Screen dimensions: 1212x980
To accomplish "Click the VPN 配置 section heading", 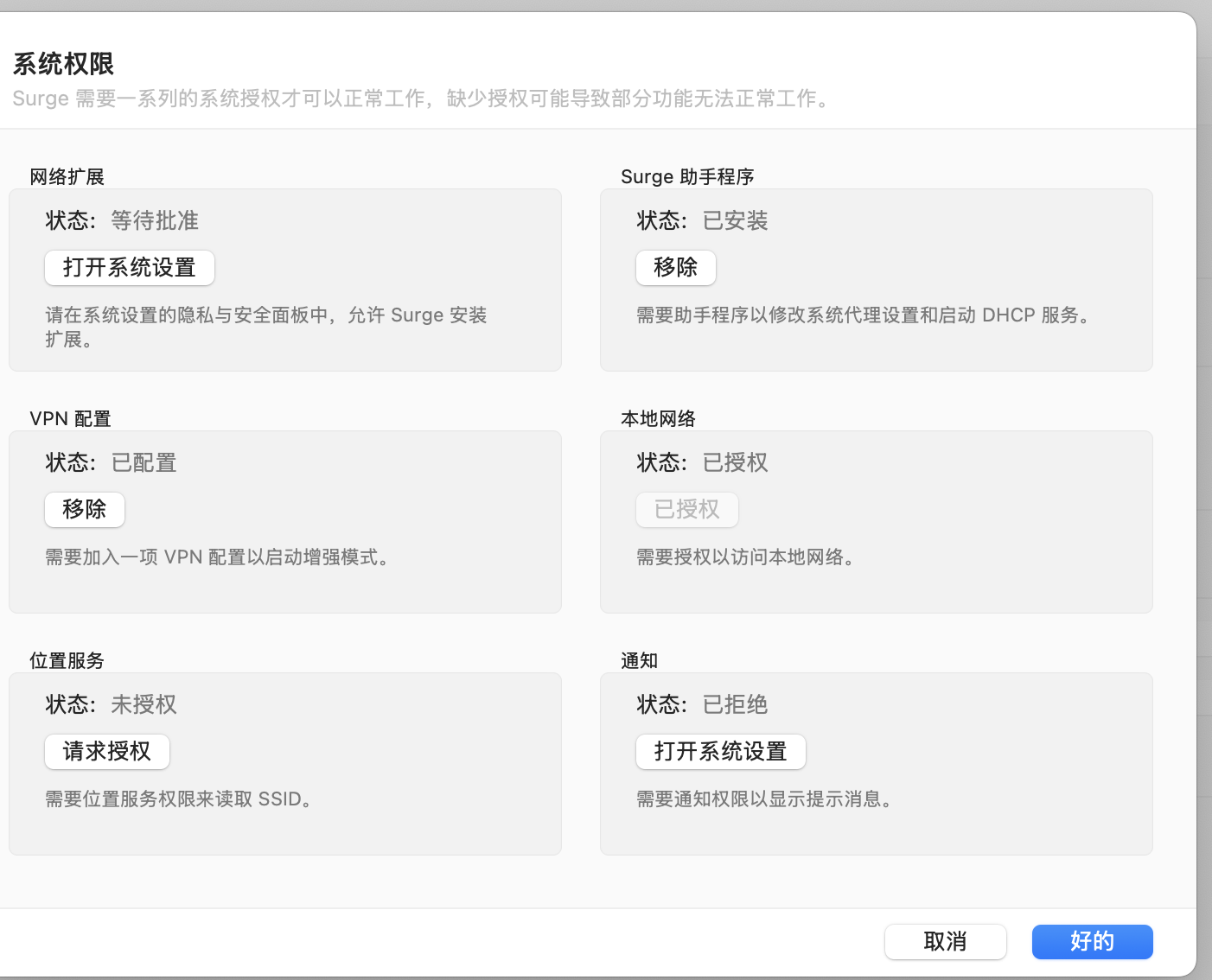I will coord(71,419).
